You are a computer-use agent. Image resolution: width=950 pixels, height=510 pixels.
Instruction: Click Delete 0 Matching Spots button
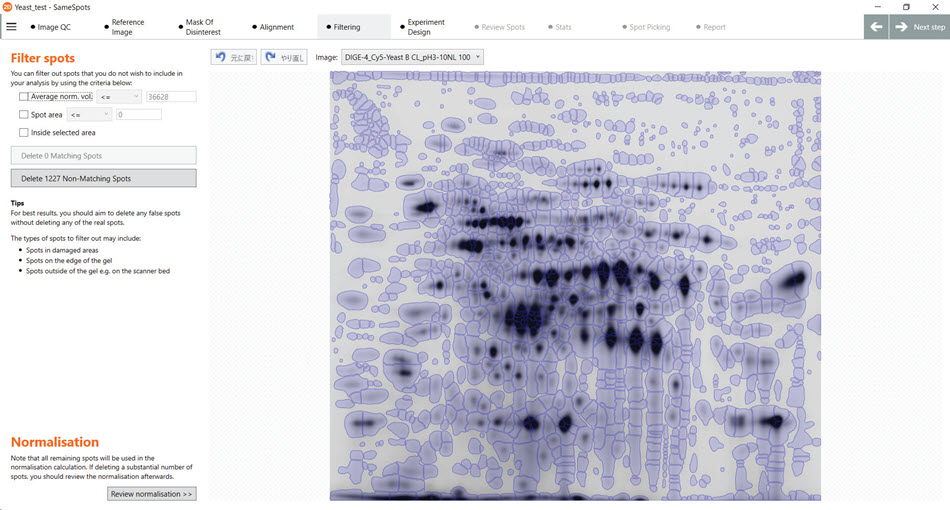click(x=104, y=156)
